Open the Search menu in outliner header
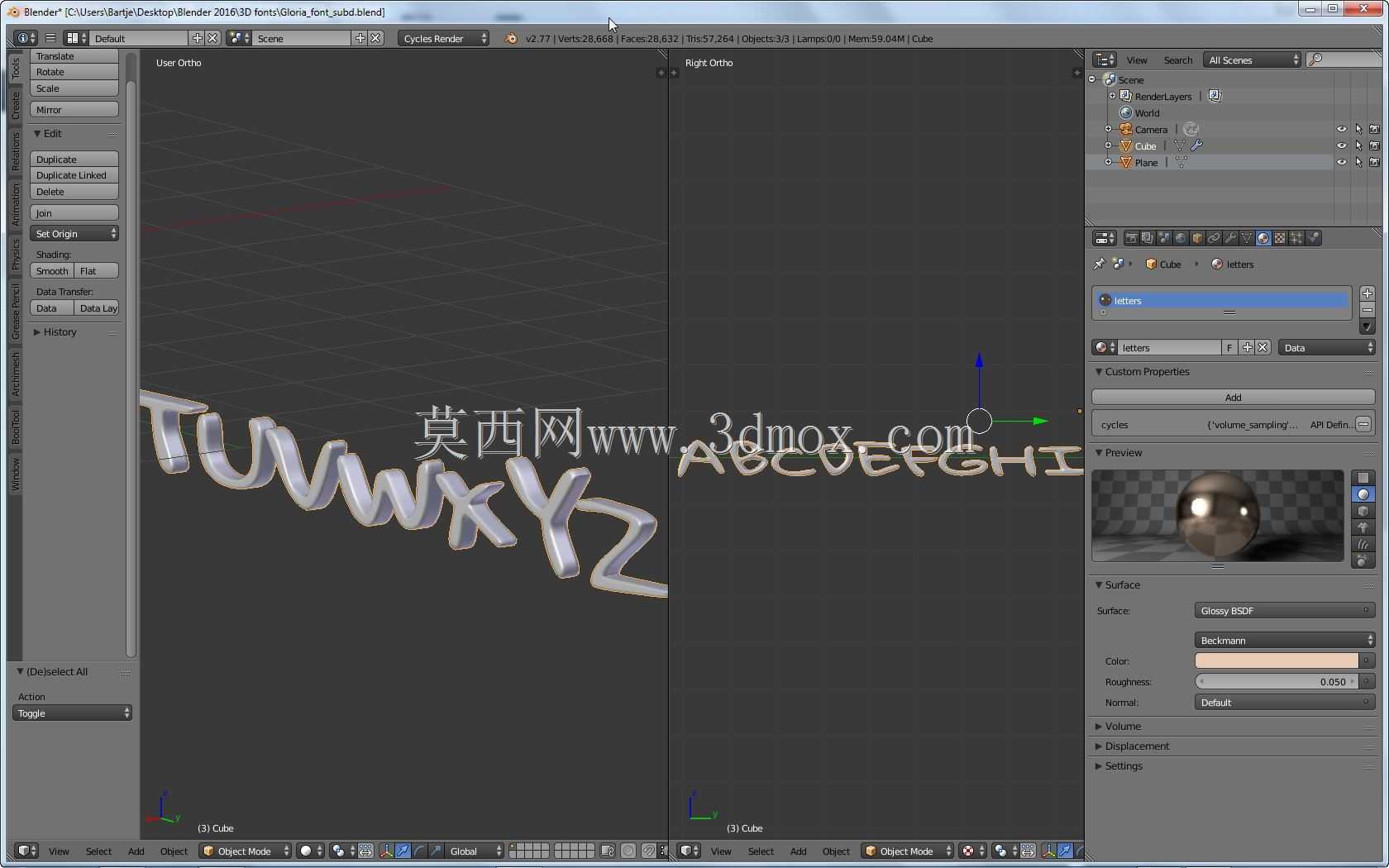 tap(1178, 60)
